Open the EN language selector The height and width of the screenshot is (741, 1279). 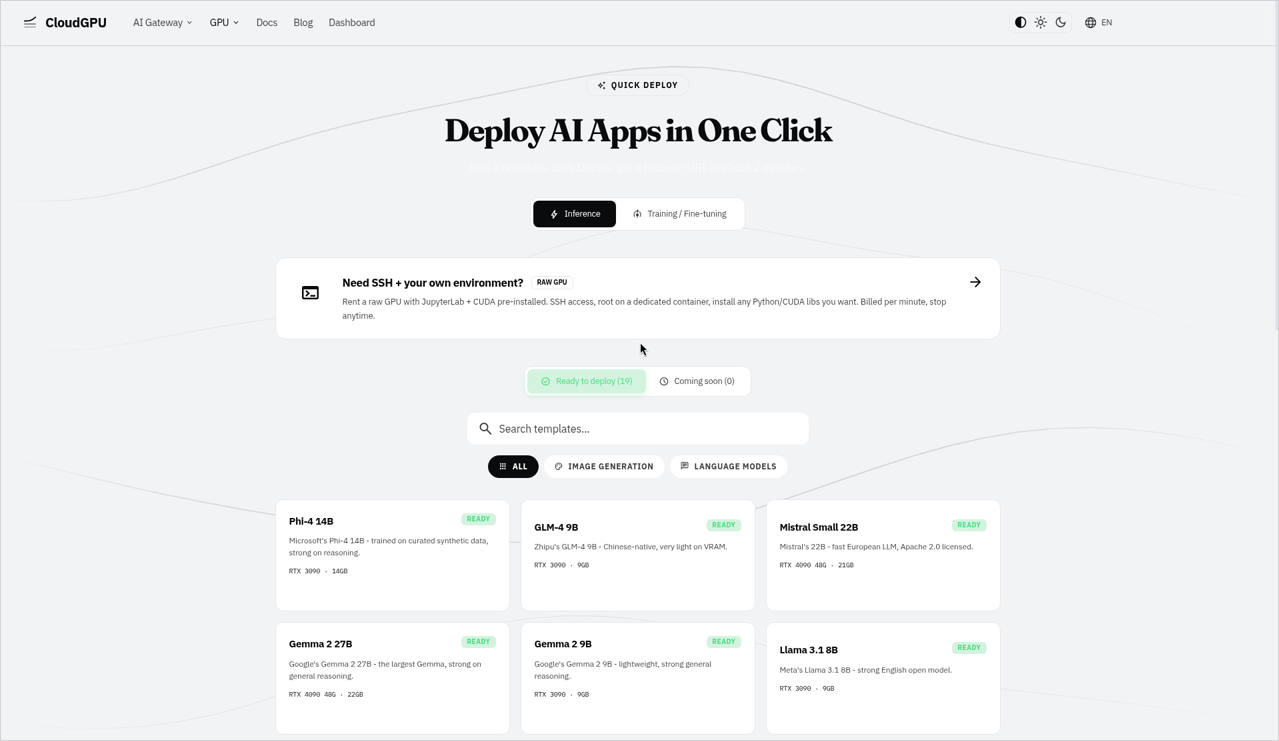1098,22
